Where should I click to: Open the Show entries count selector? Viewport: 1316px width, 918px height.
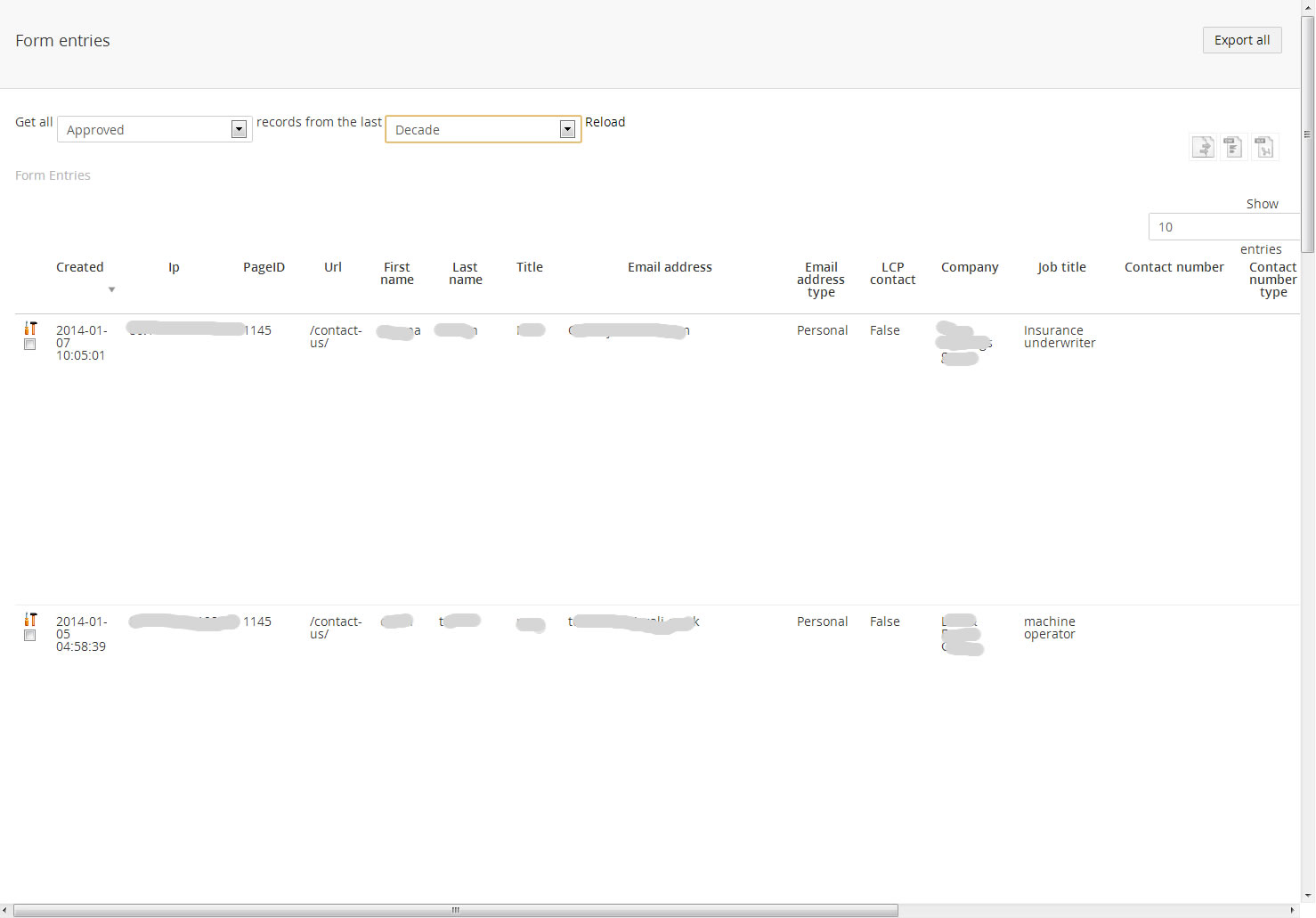click(1223, 227)
